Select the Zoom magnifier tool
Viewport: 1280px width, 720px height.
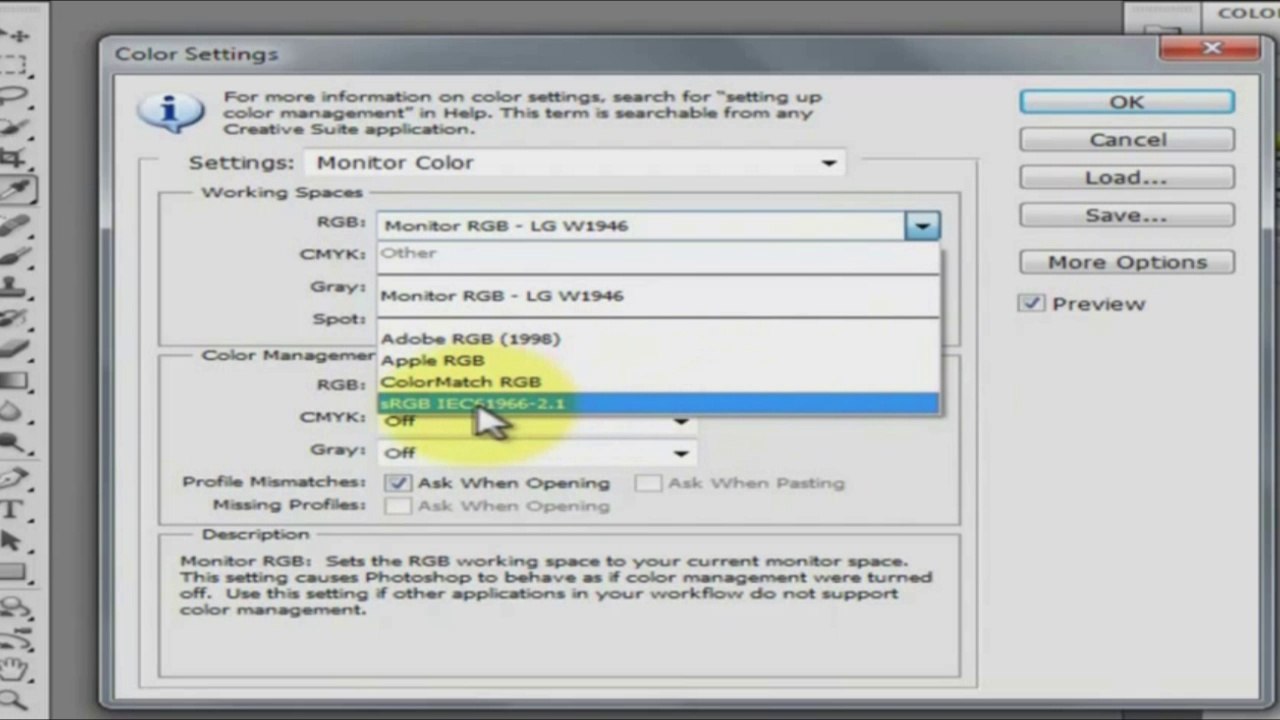(x=14, y=699)
